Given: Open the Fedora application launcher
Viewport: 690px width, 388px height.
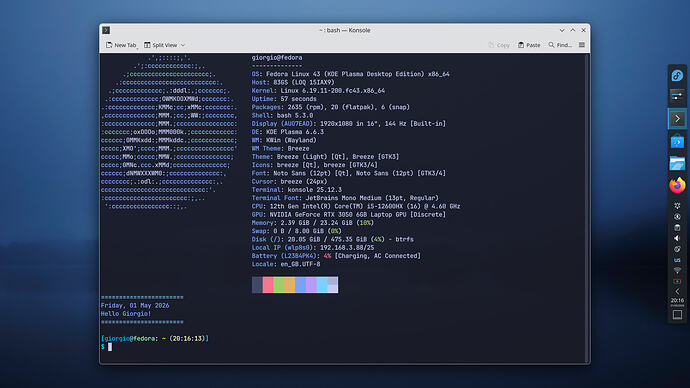Looking at the screenshot, I should point(677,76).
